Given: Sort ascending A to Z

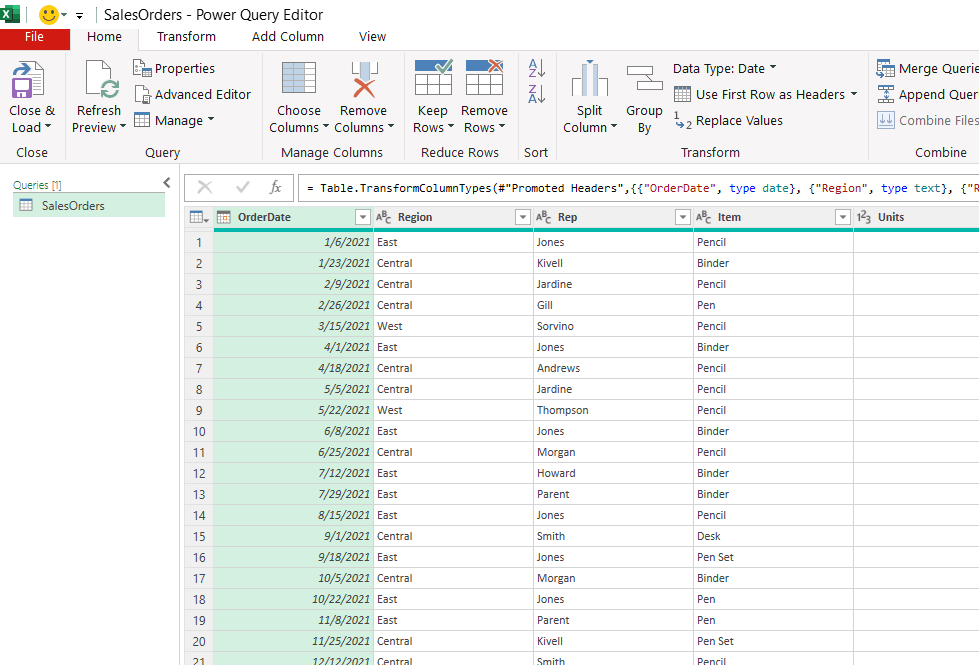Looking at the screenshot, I should [537, 67].
